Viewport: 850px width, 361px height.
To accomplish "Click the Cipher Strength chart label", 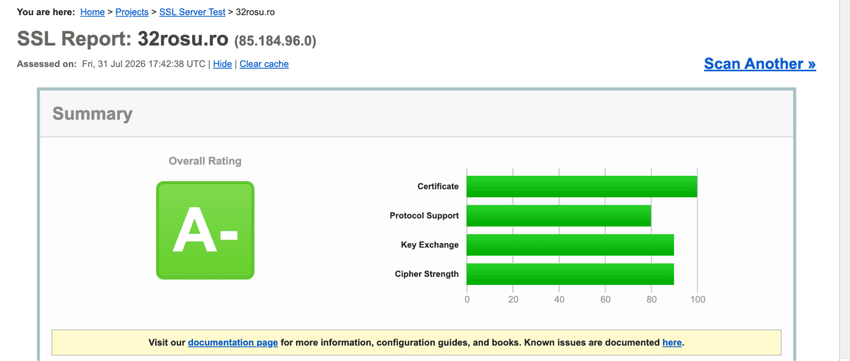I will pos(427,274).
